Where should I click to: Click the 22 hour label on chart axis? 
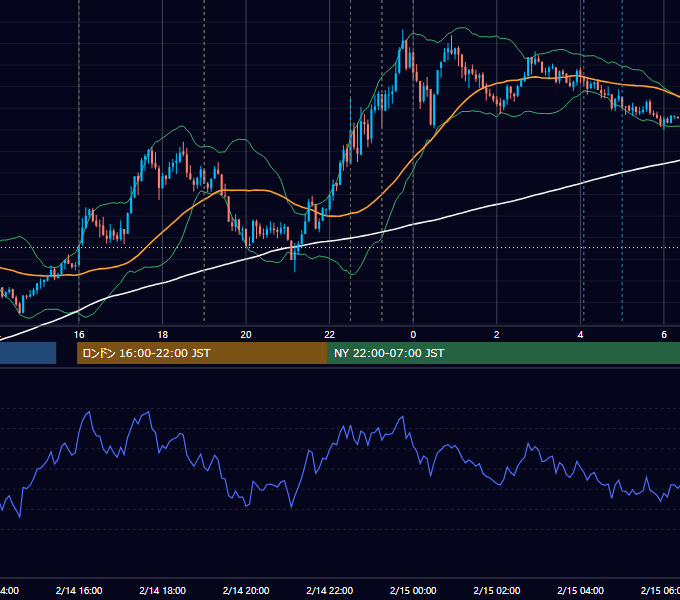coord(330,335)
